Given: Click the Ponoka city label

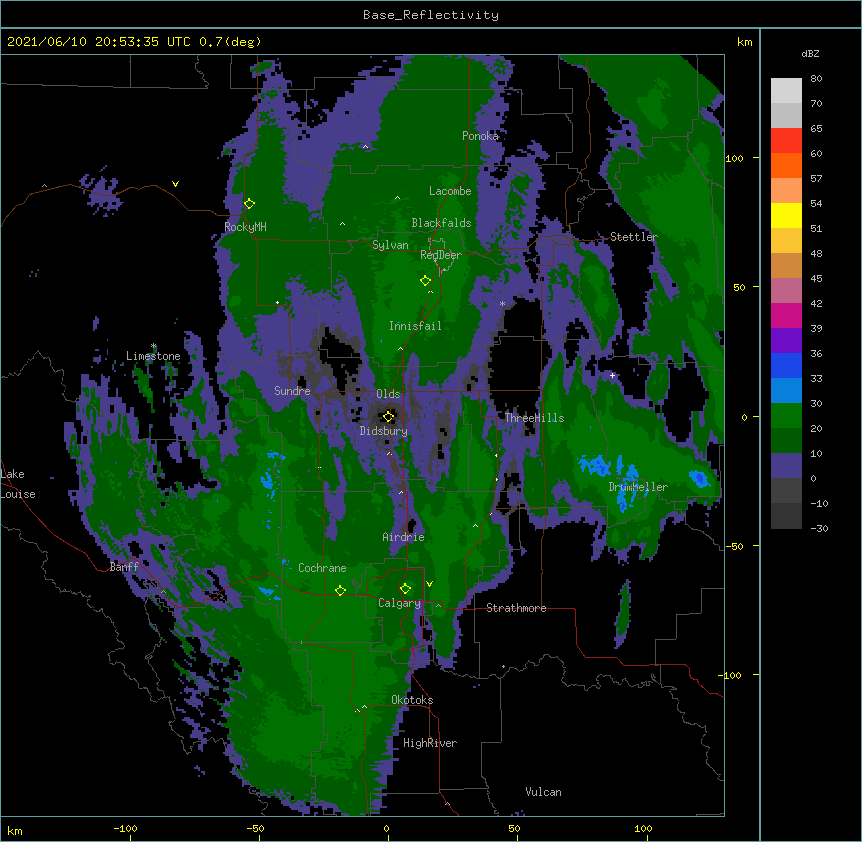Looking at the screenshot, I should pyautogui.click(x=480, y=136).
